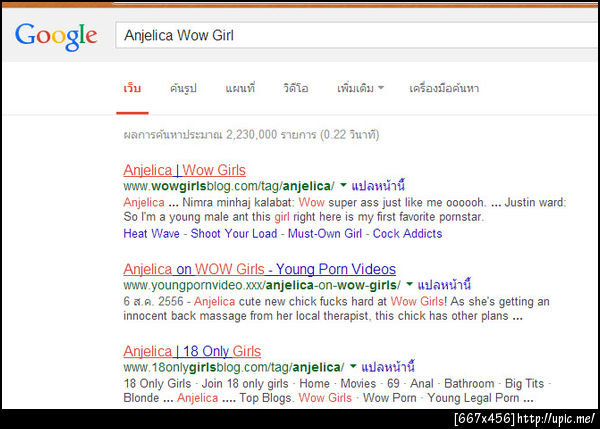
Task: Click the www.wowgirlsblog.com/tag/anjelica/ URL text
Action: [229, 186]
